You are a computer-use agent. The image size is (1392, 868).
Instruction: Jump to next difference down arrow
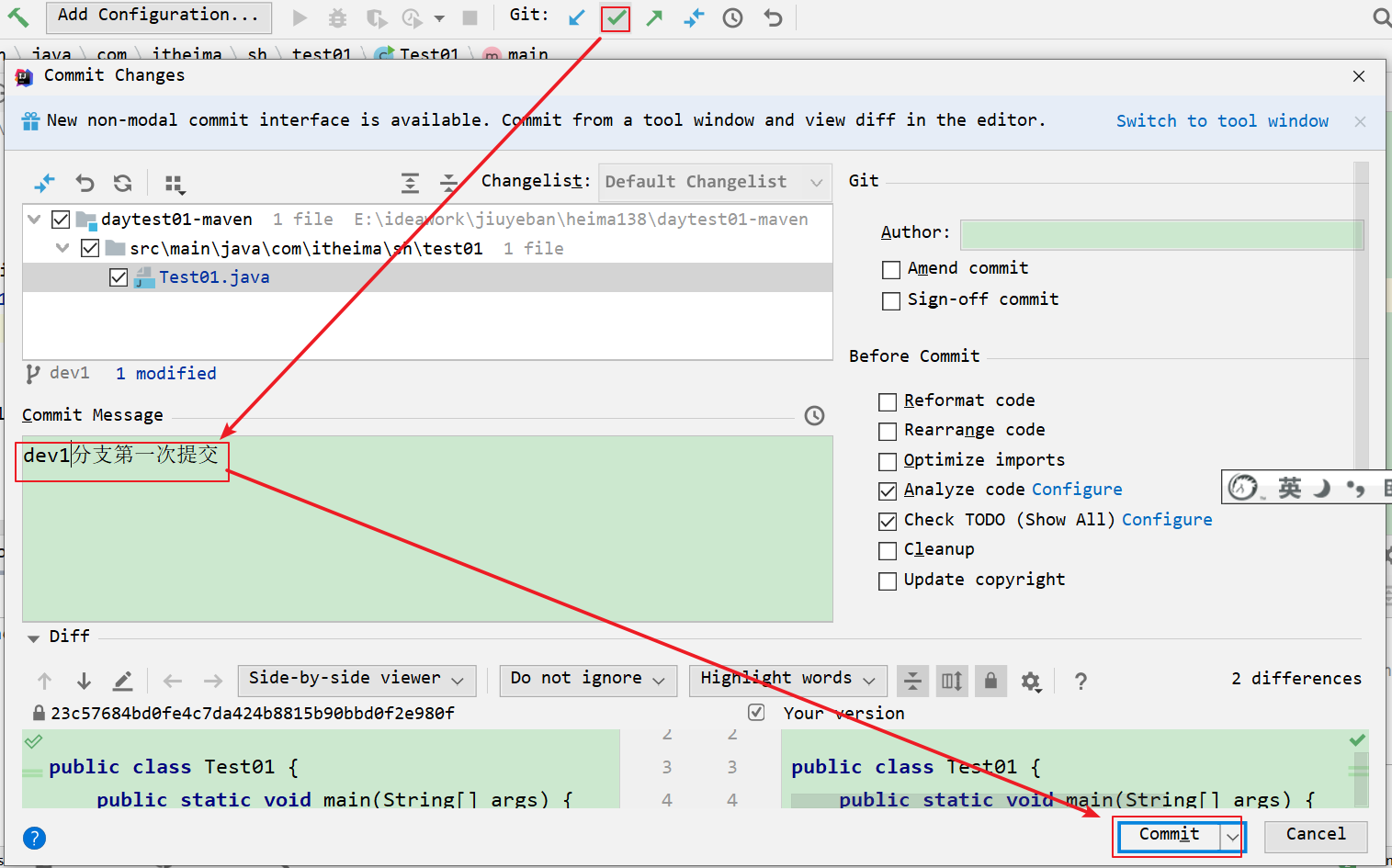(x=84, y=681)
